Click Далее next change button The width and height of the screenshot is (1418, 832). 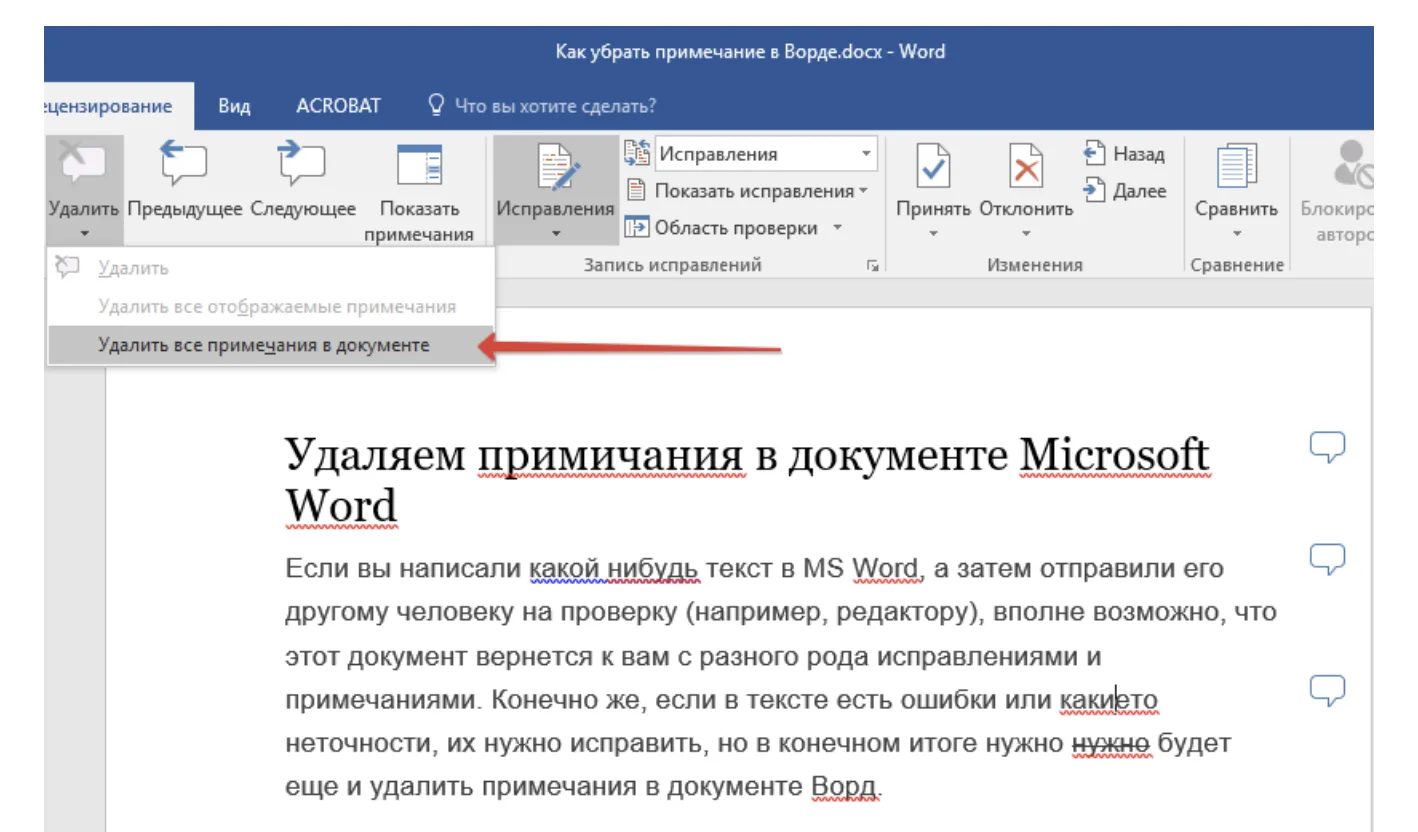tap(1124, 190)
